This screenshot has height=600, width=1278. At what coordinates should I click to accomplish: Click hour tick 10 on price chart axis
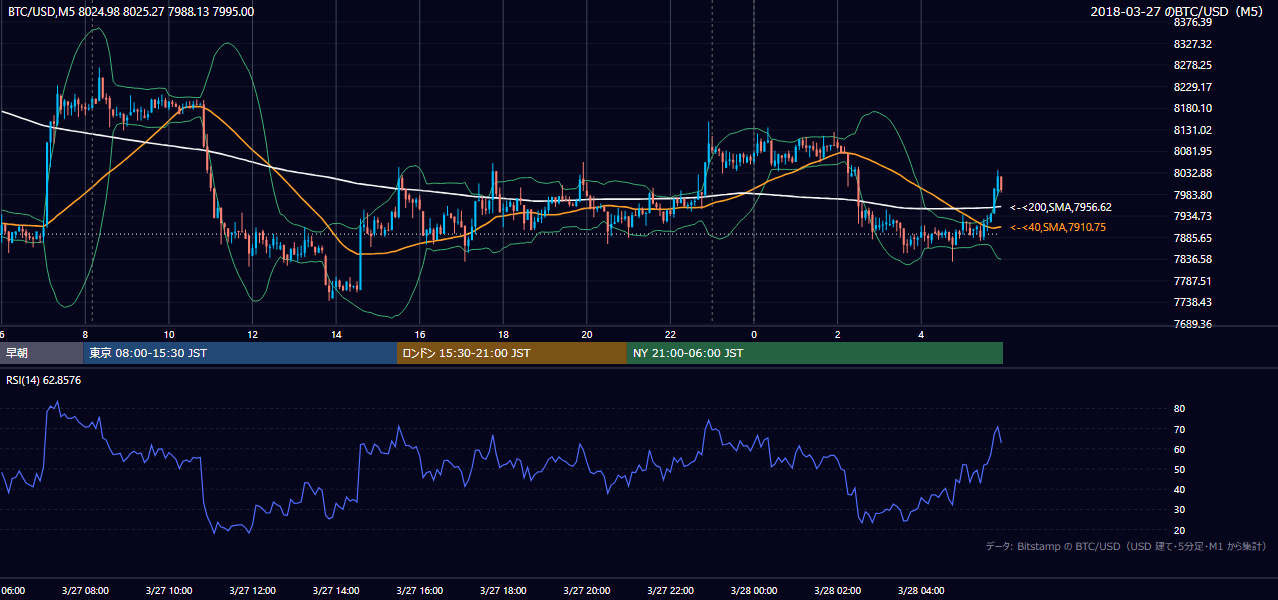coord(169,334)
